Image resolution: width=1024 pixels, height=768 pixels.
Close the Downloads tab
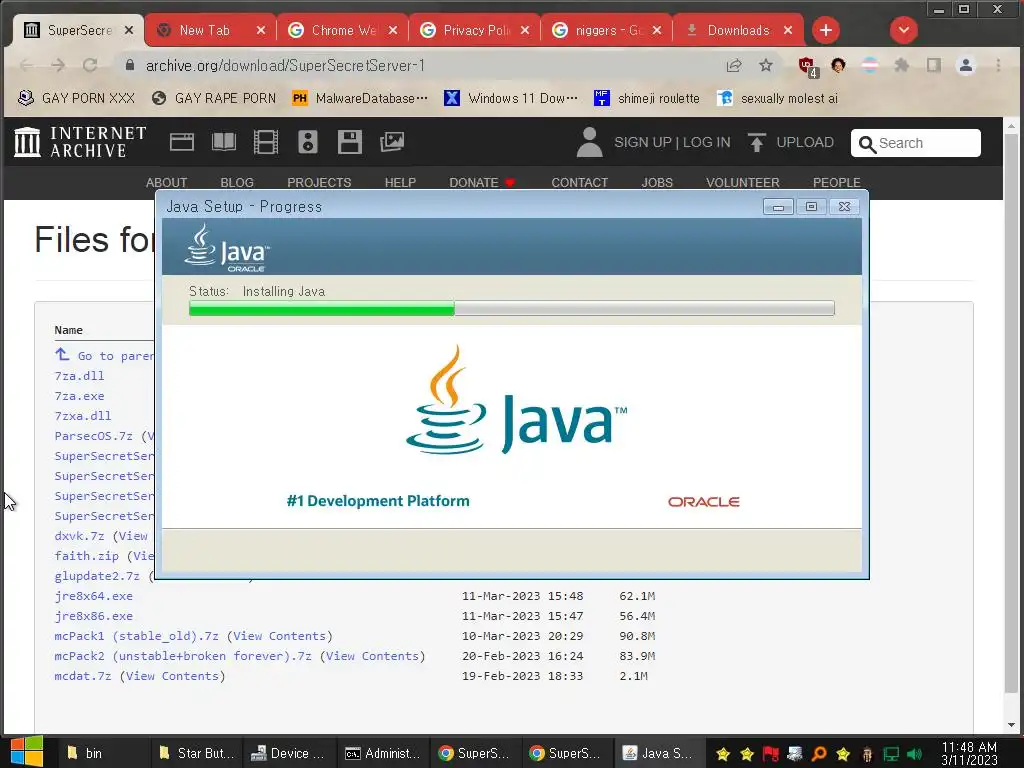tap(788, 30)
